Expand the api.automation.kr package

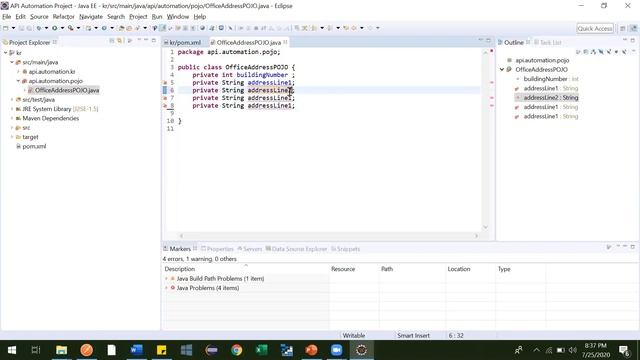[18, 72]
